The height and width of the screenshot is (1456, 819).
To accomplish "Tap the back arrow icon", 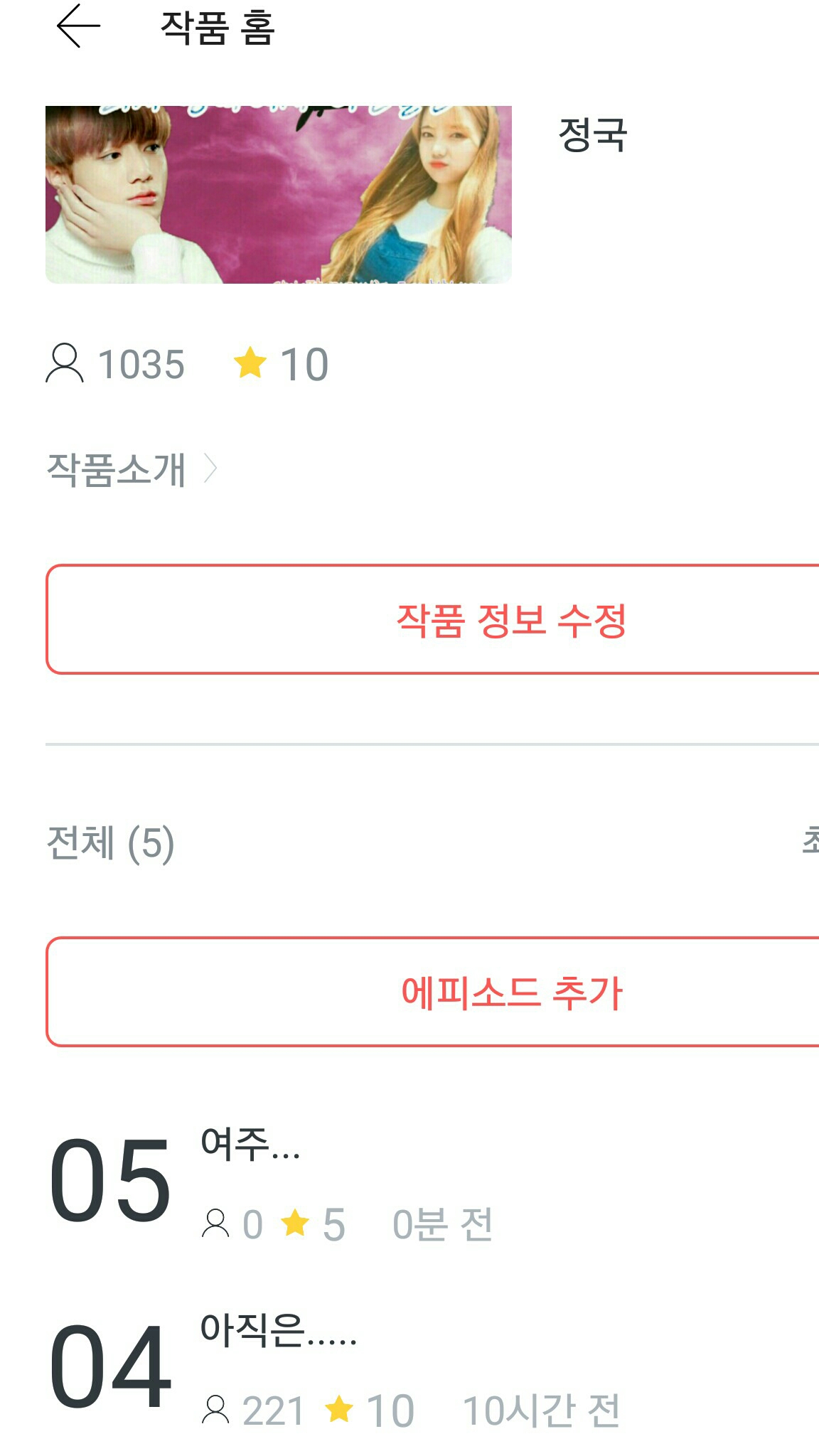I will pos(78,26).
